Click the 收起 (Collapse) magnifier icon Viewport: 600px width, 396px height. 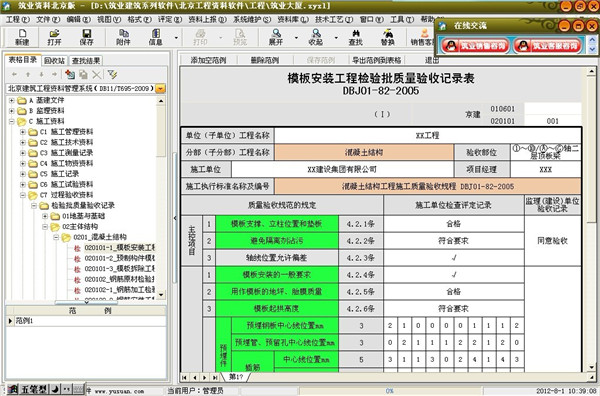click(x=316, y=37)
